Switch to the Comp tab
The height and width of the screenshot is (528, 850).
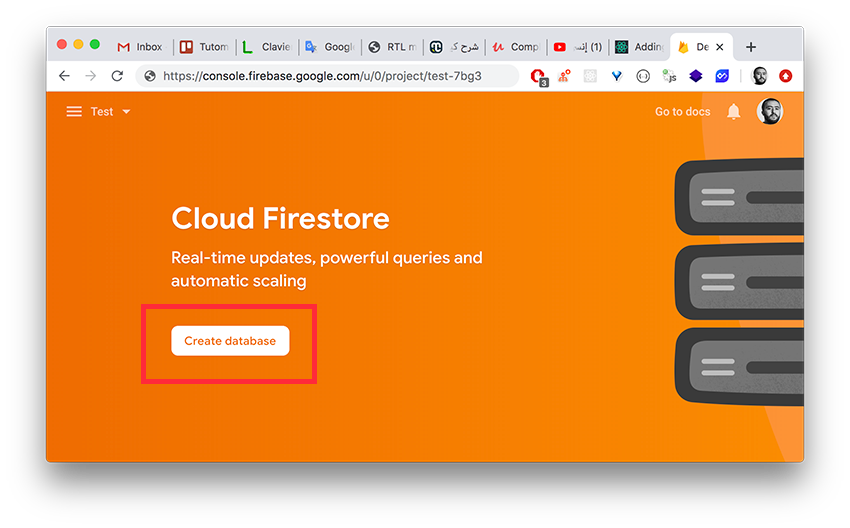click(516, 47)
